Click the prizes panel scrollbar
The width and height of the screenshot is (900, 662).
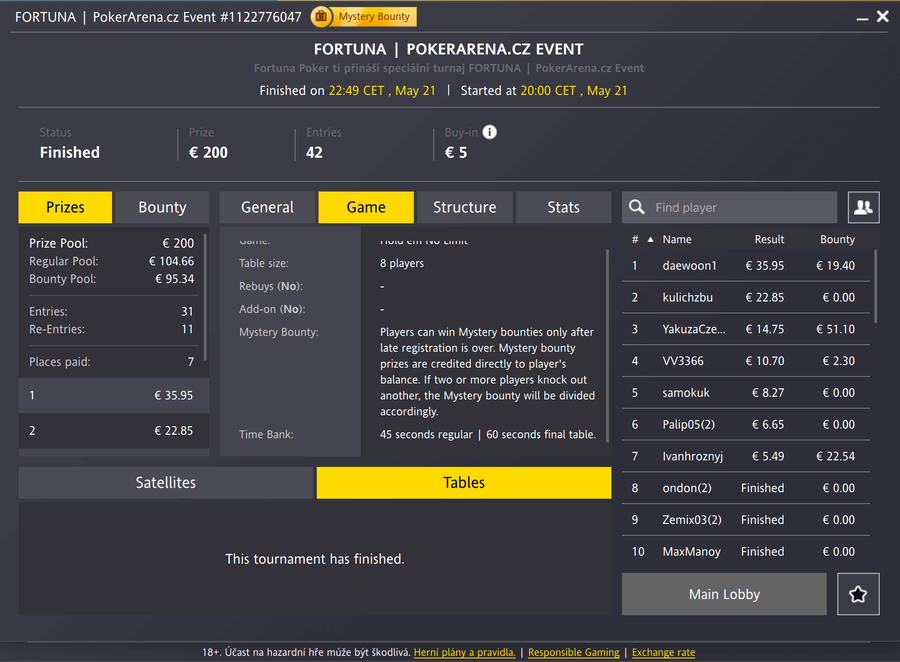[x=205, y=297]
